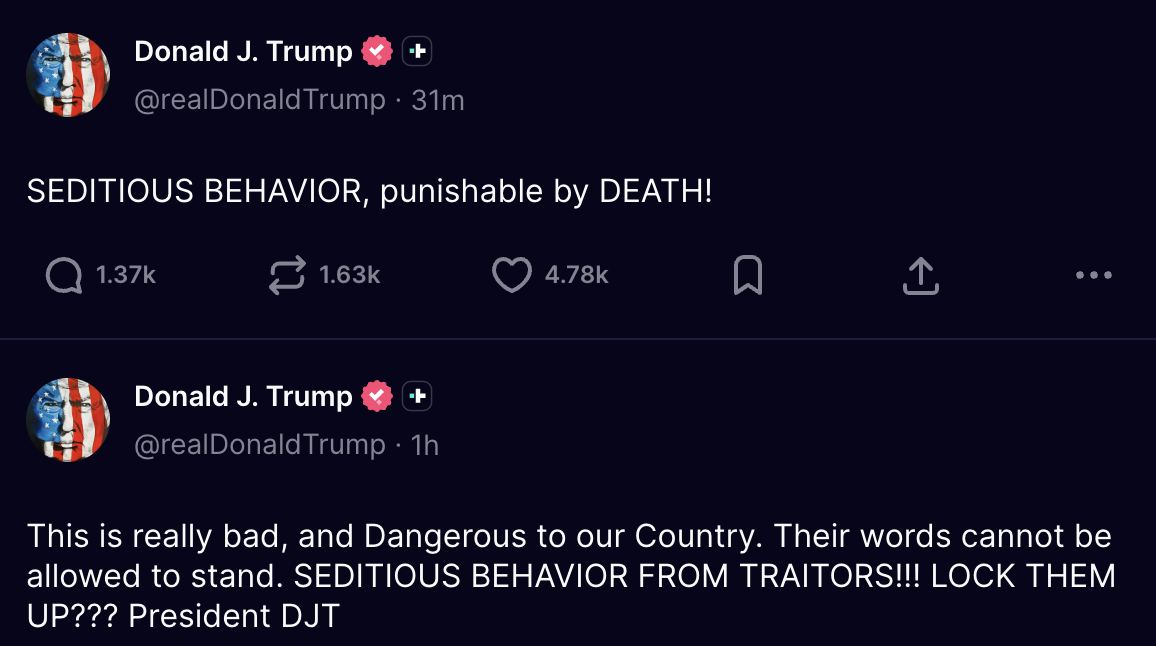Click the @realDonaldTrump handle on the 1h post
The width and height of the screenshot is (1156, 646).
[260, 445]
